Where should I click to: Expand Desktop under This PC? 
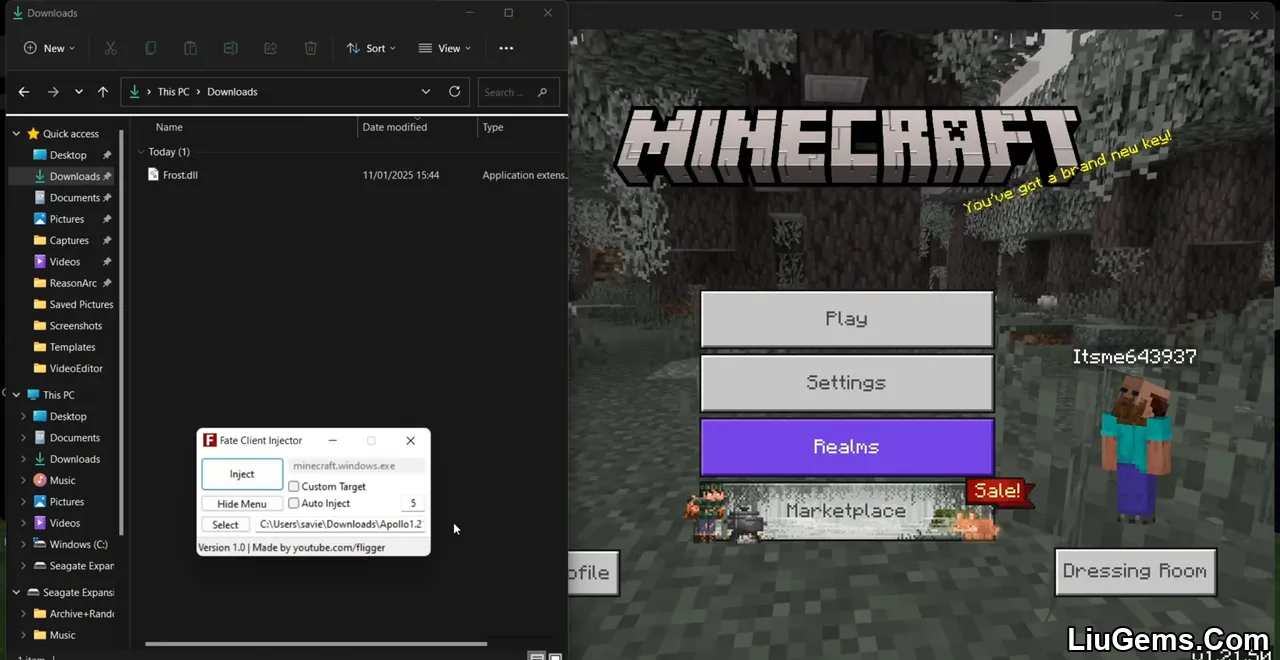[24, 416]
